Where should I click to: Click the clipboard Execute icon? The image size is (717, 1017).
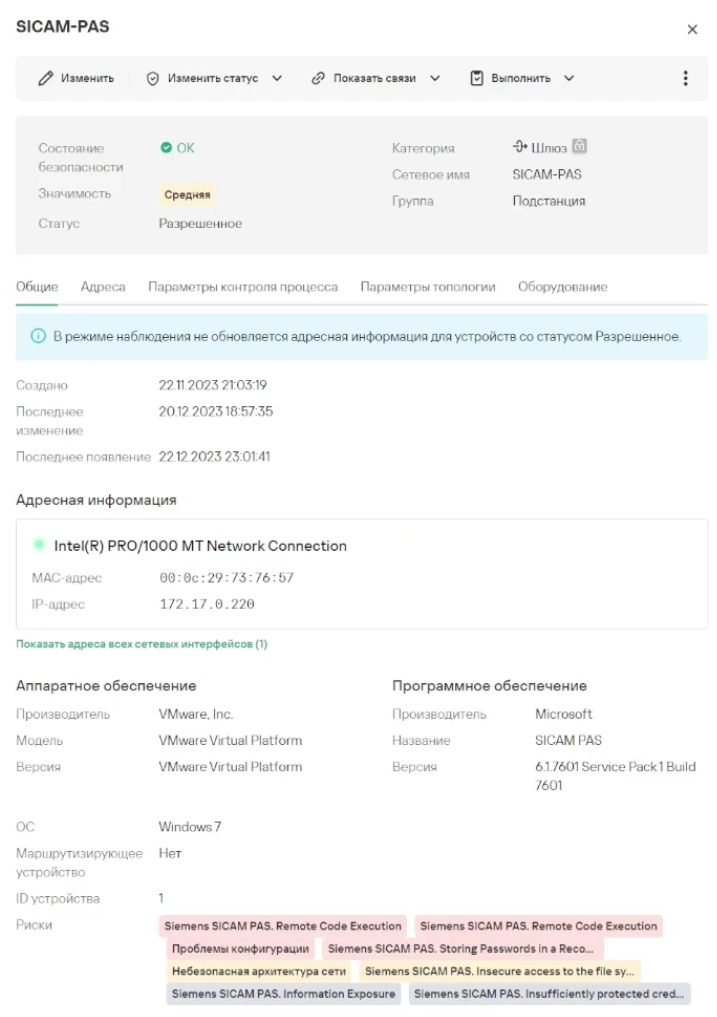[477, 78]
